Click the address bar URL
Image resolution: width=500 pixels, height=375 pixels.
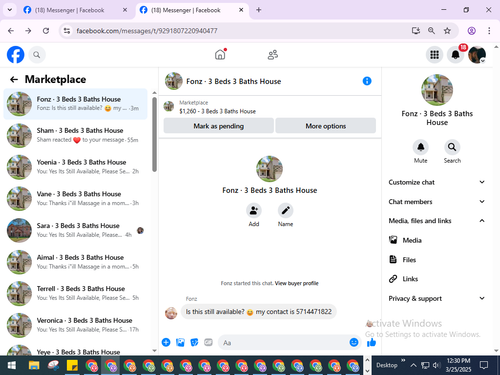click(147, 31)
